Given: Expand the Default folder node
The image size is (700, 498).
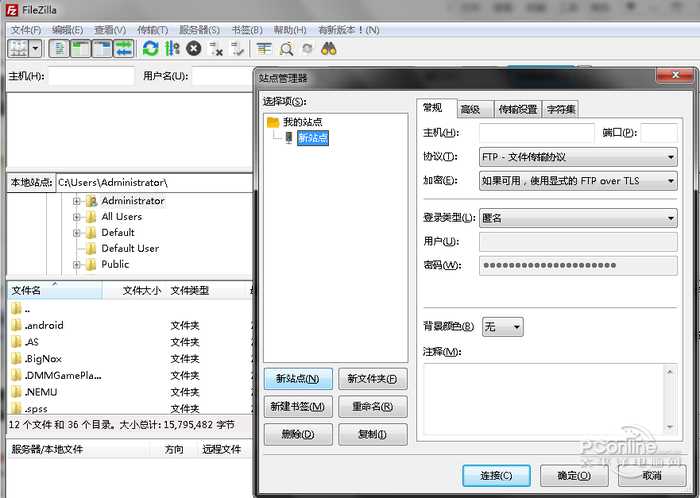Looking at the screenshot, I should pos(76,233).
